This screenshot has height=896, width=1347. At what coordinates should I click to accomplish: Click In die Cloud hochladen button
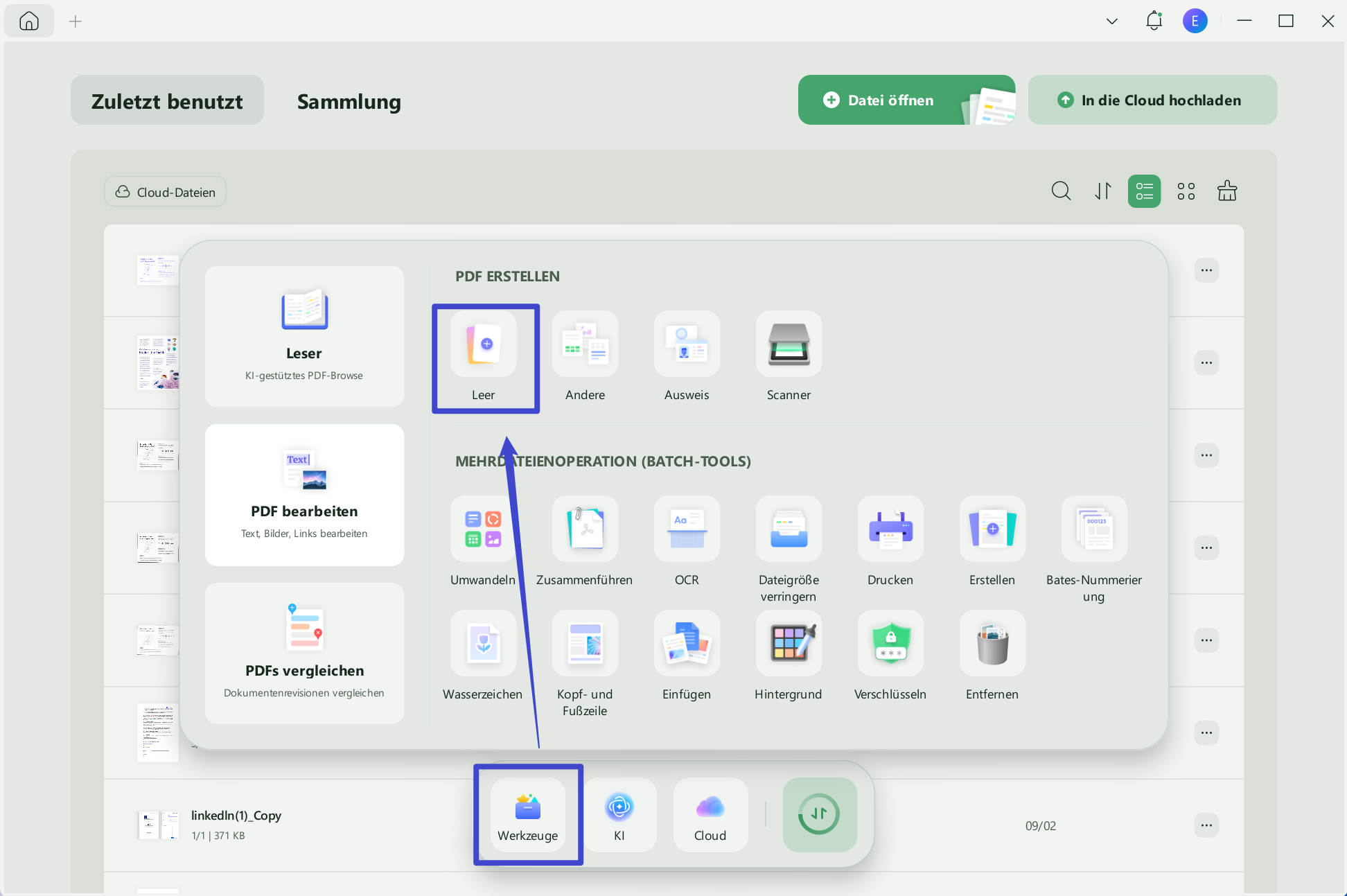click(1152, 100)
